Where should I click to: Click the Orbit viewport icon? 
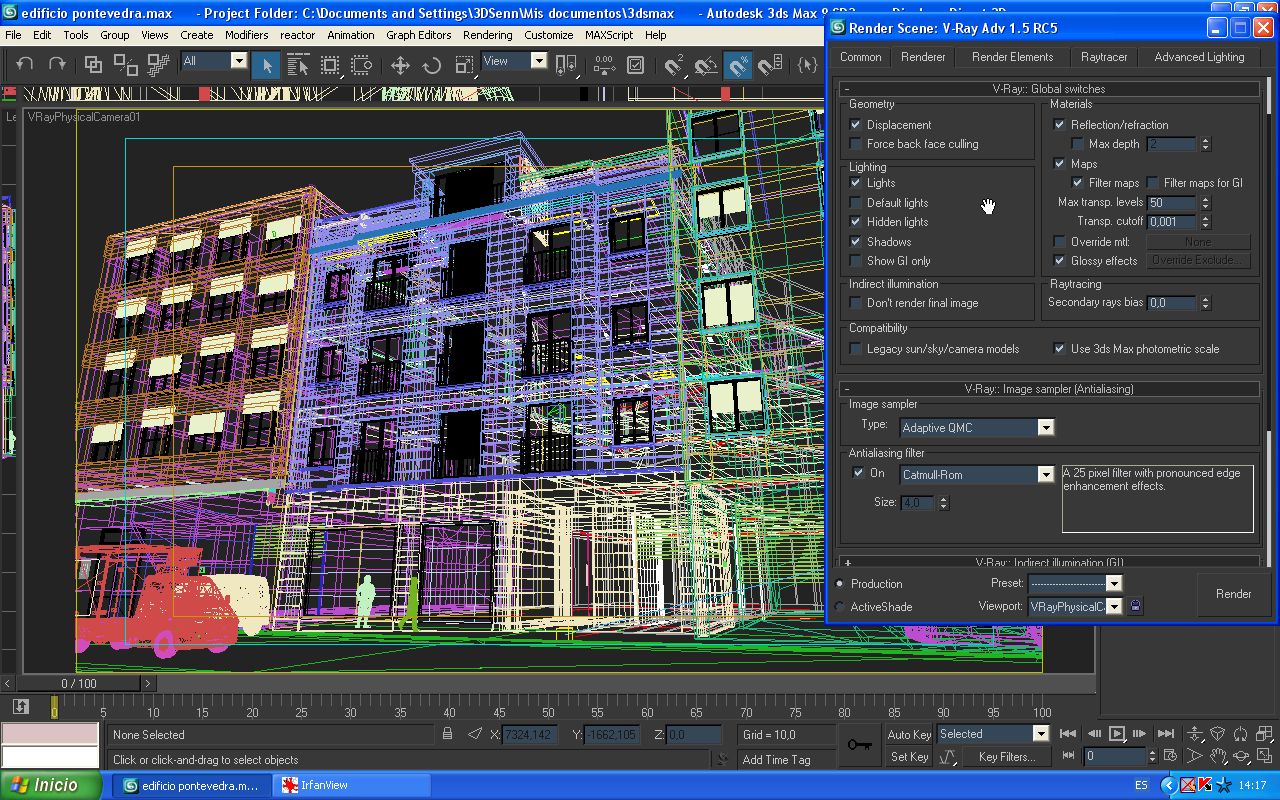click(x=1242, y=757)
